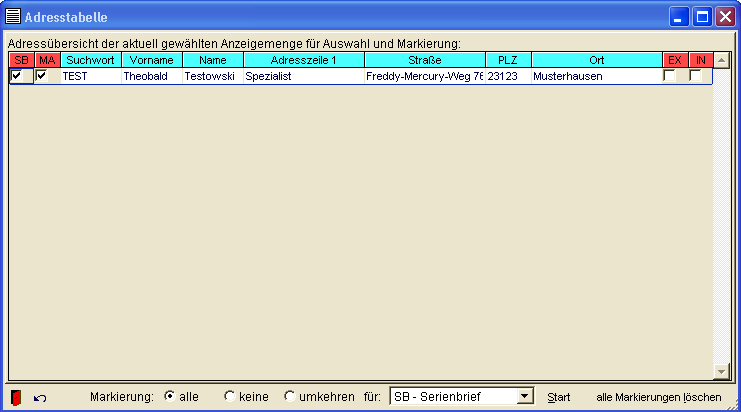Screen dimensions: 741x412
Task: Click the Adresszeile 1 column header
Action: [304, 60]
